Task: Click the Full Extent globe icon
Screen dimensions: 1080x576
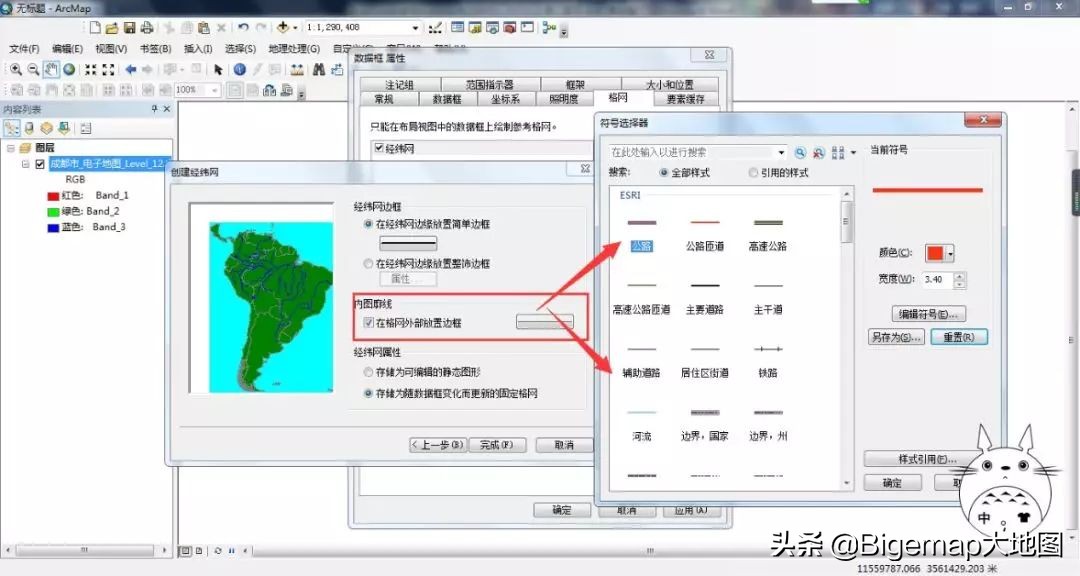Action: tap(67, 69)
